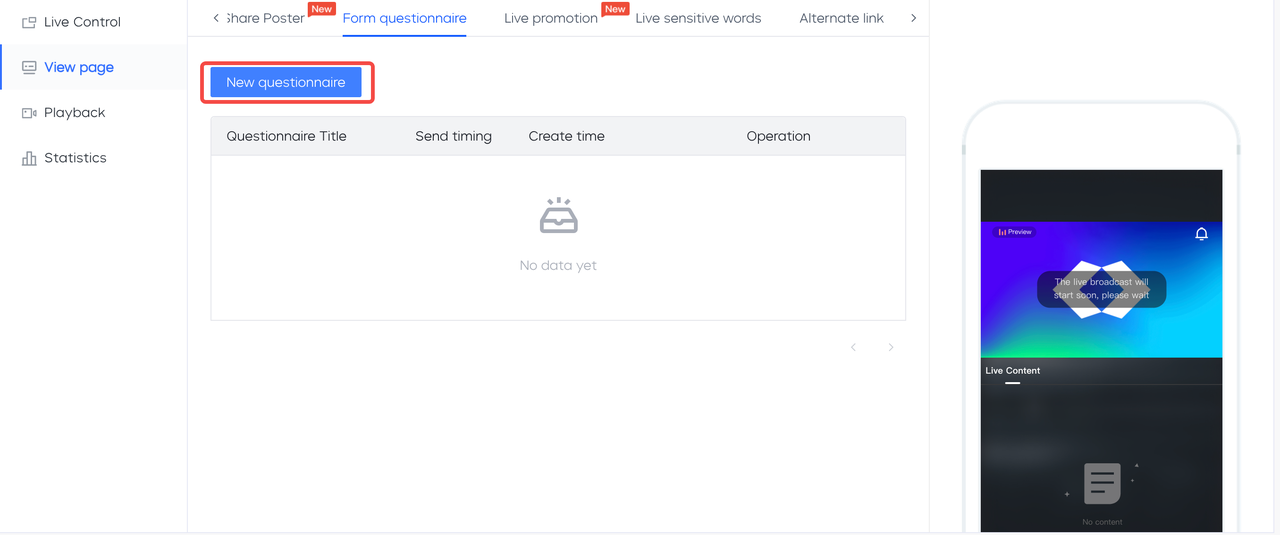Switch to Live sensitive words tab

[698, 18]
